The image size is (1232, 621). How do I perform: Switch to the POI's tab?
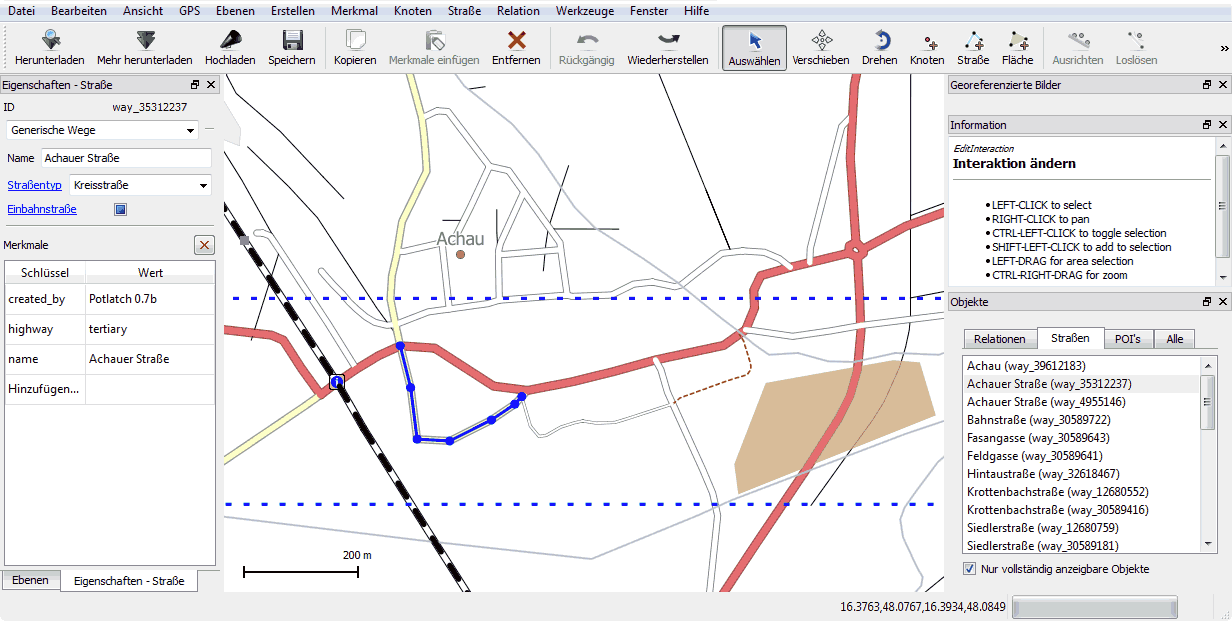[1128, 339]
